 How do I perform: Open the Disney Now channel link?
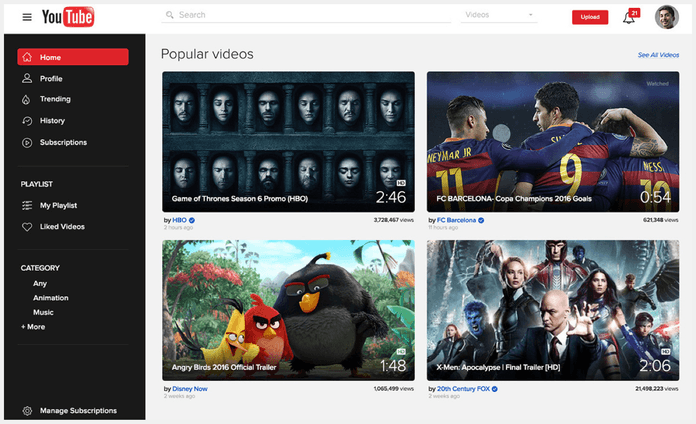tap(190, 389)
